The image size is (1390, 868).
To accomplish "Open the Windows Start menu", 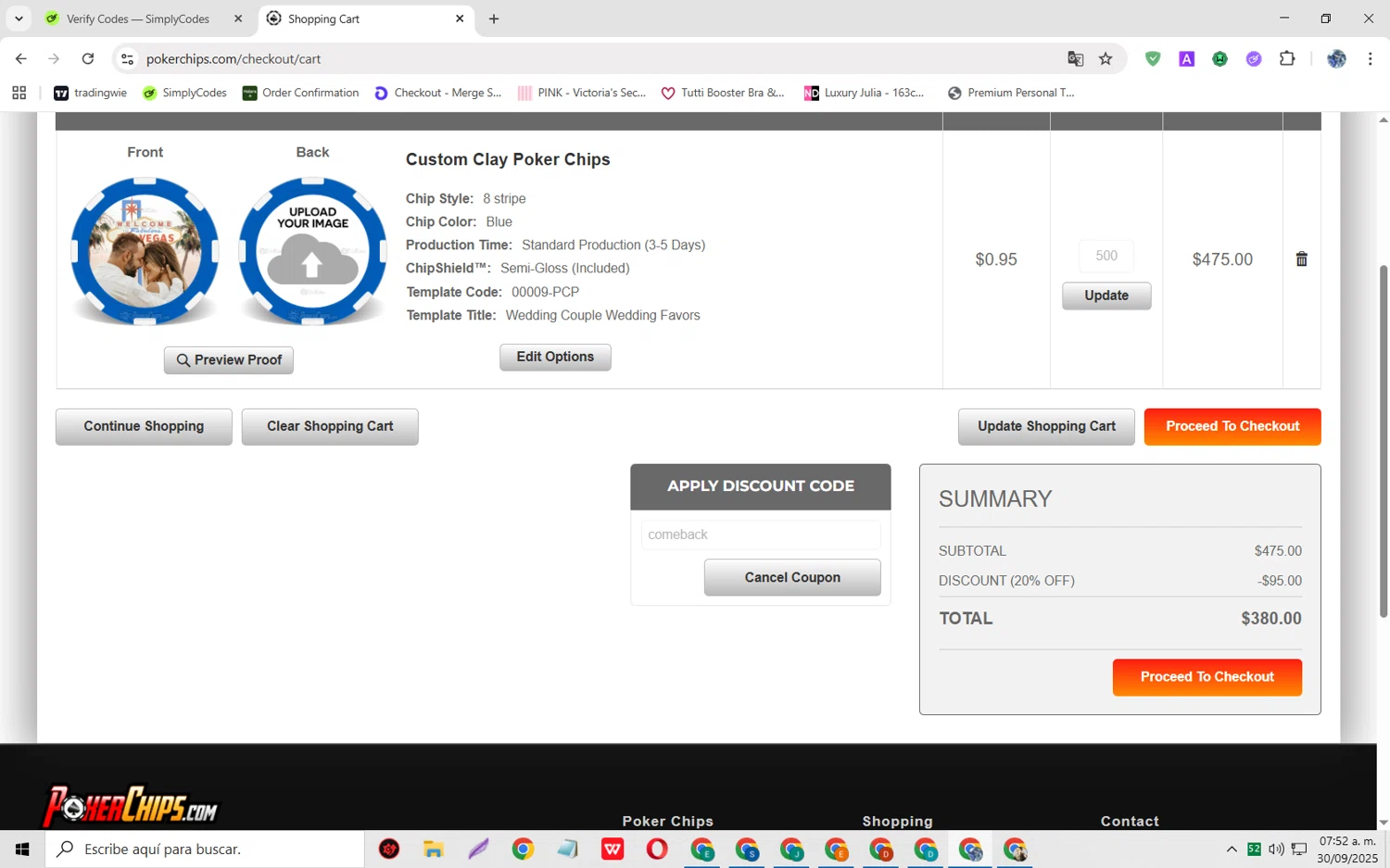I will click(x=22, y=849).
